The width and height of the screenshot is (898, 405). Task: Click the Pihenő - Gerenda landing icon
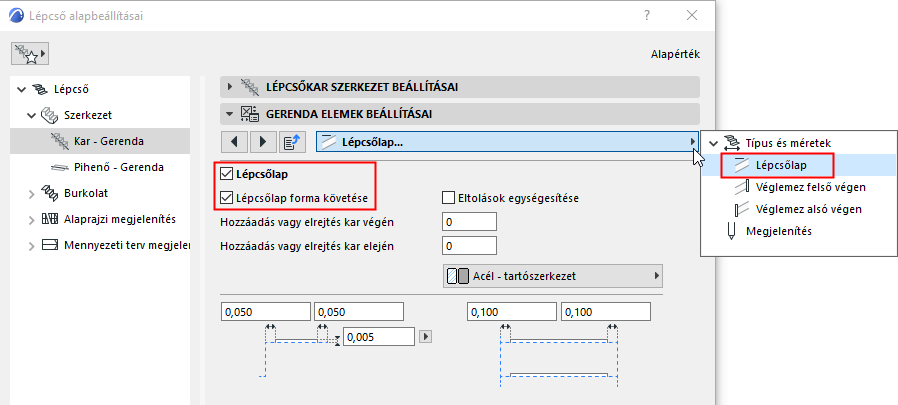pos(60,167)
